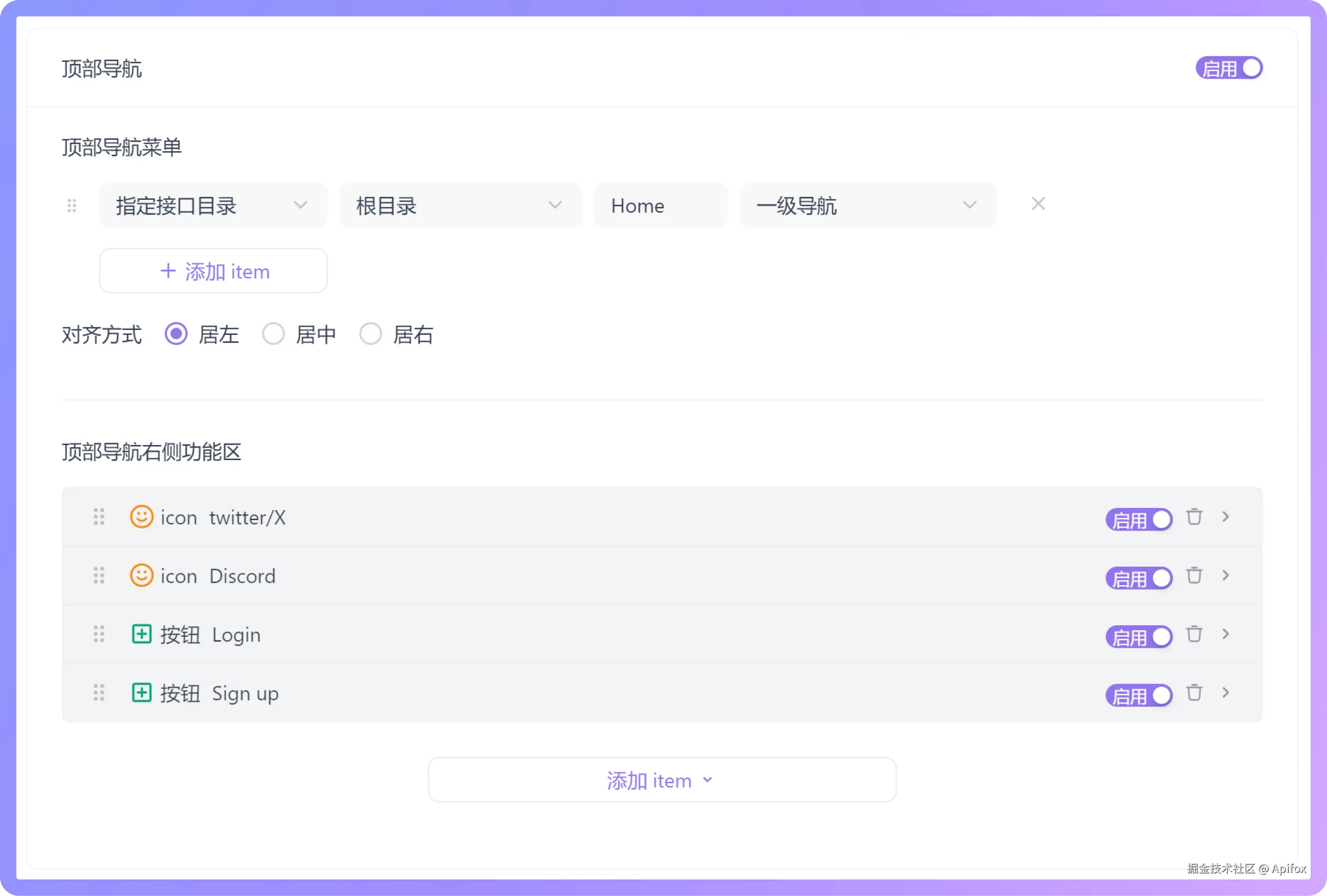Delete the Sign up item via trash icon
The height and width of the screenshot is (896, 1327).
click(1195, 693)
